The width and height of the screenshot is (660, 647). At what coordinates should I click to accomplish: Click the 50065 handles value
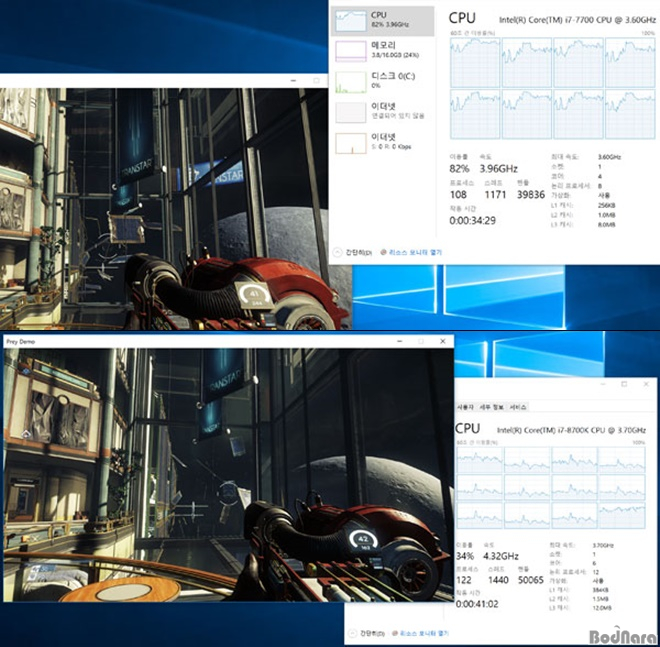coord(531,580)
